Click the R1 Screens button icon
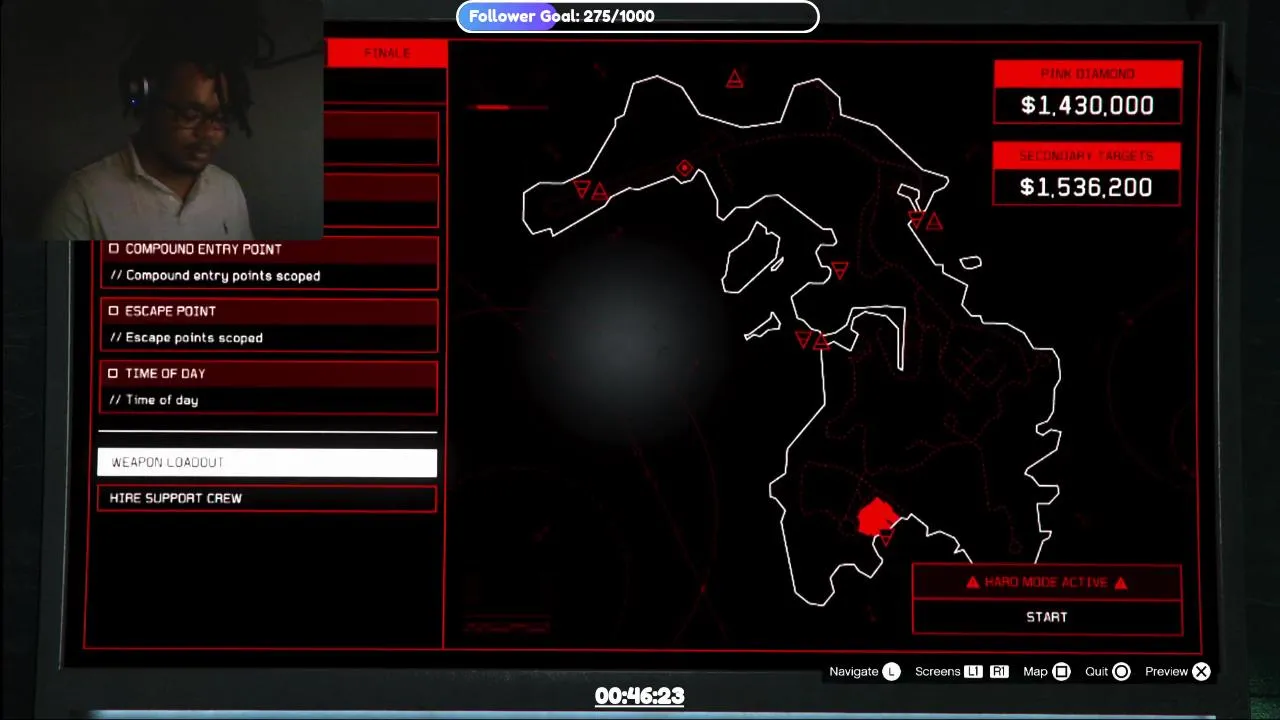Viewport: 1280px width, 720px height. (999, 672)
